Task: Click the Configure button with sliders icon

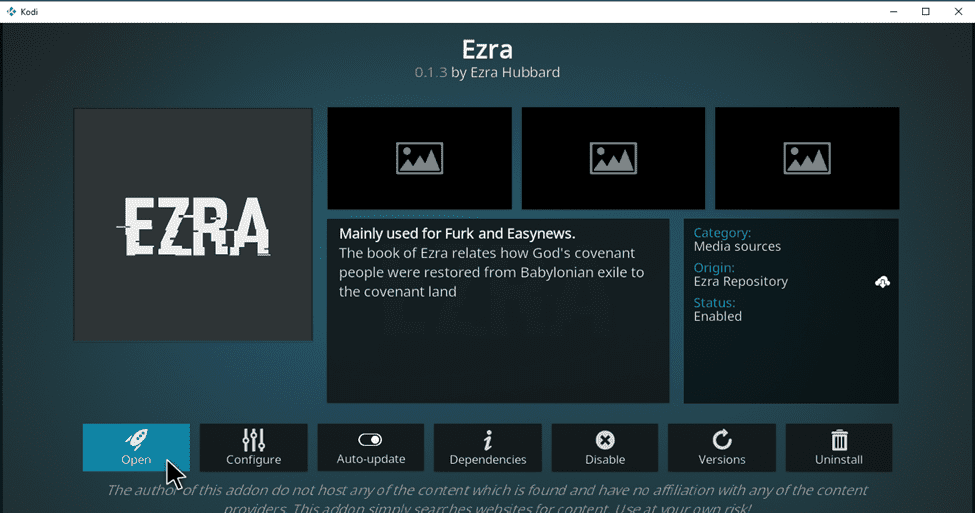Action: pyautogui.click(x=254, y=448)
